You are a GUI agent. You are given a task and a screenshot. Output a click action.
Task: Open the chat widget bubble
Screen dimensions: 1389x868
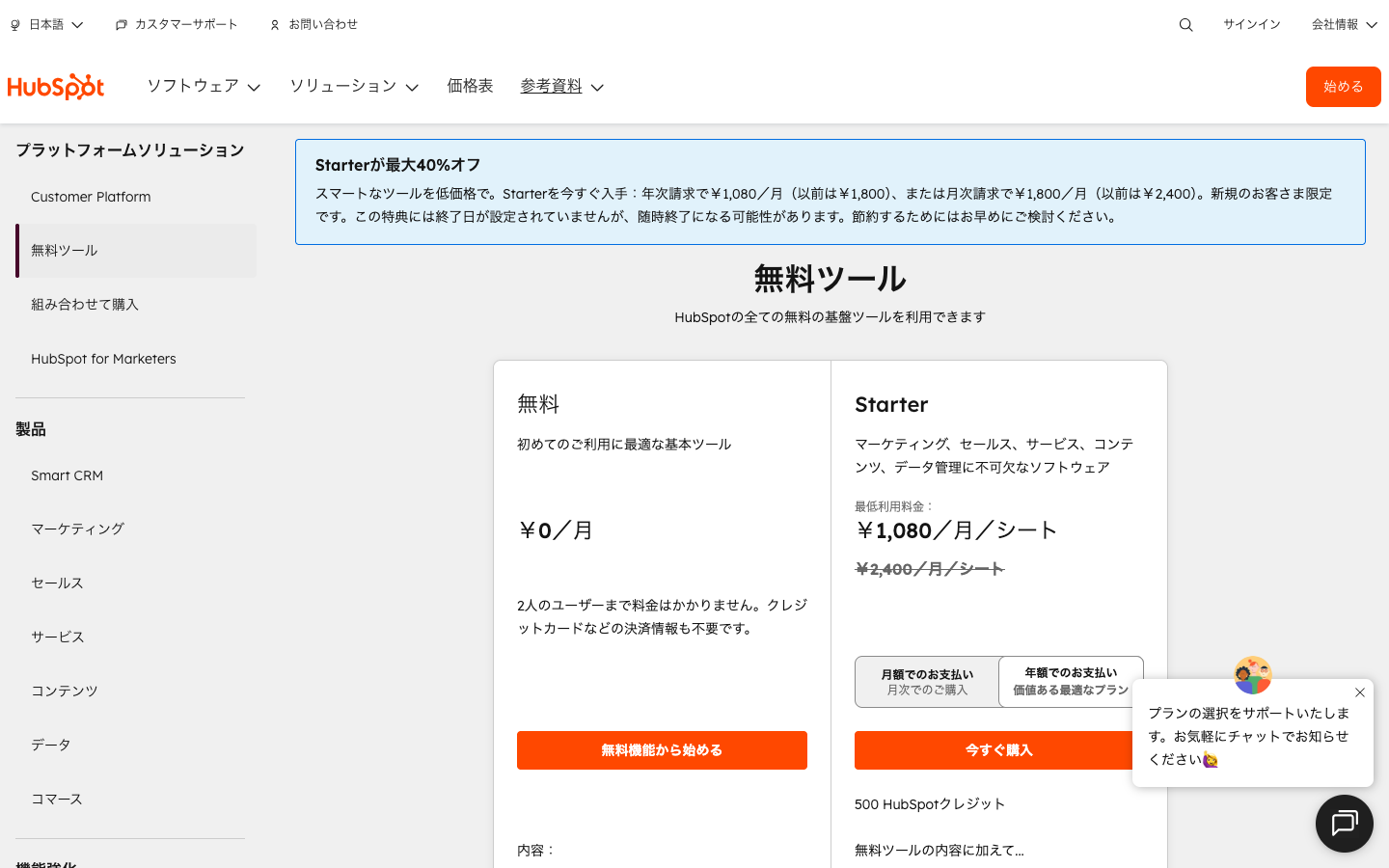point(1344,823)
